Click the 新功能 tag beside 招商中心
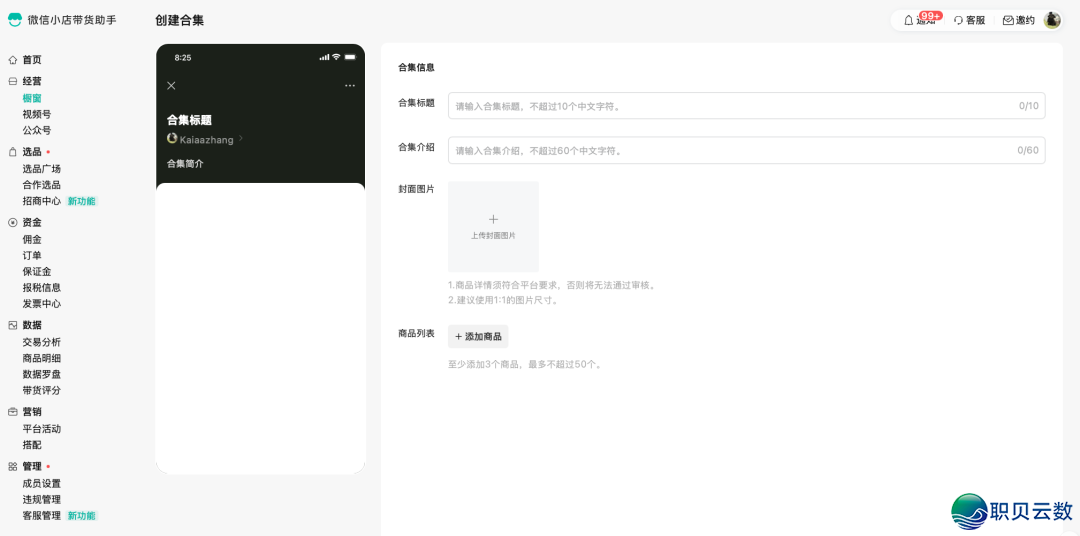The image size is (1080, 536). (82, 201)
